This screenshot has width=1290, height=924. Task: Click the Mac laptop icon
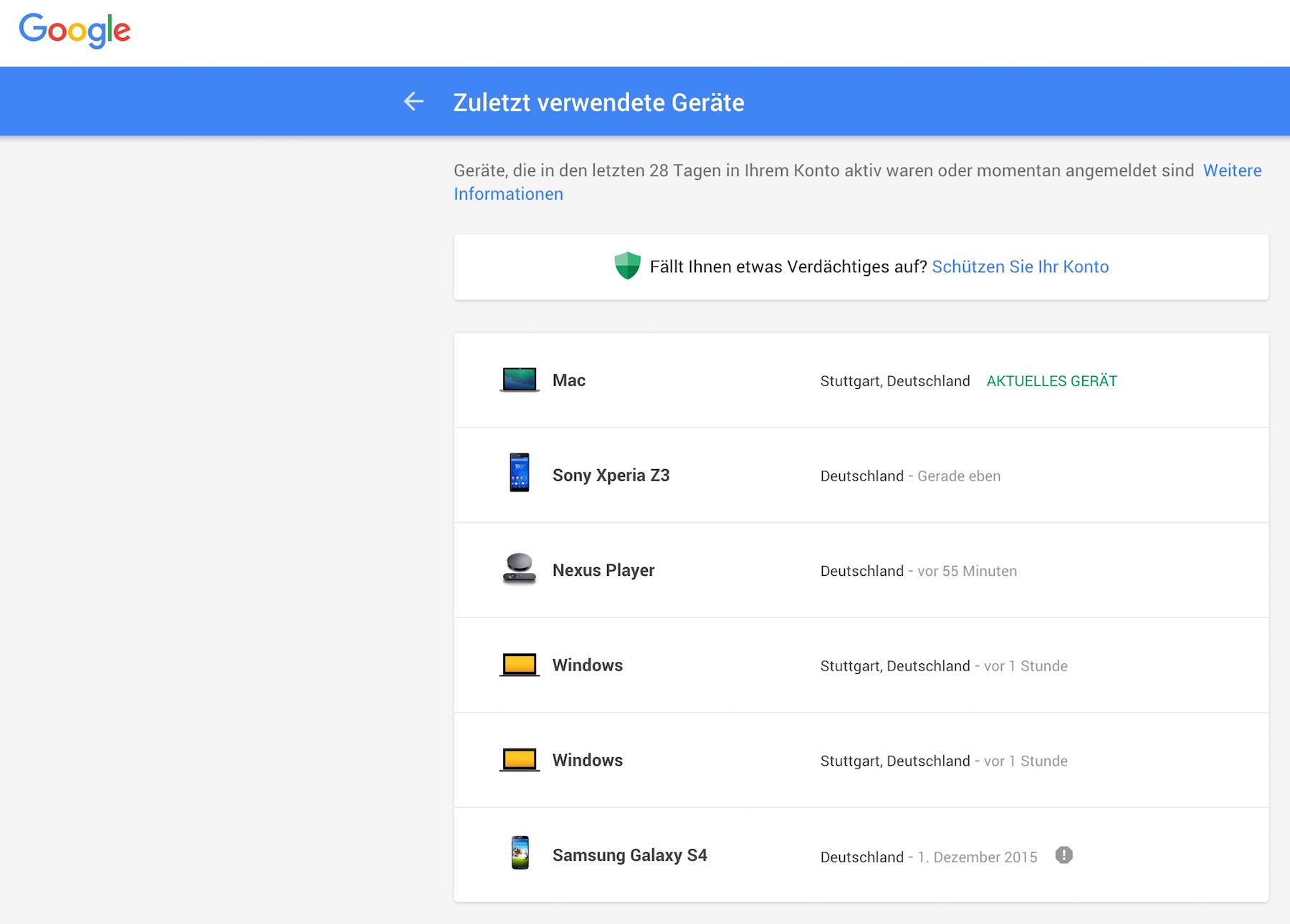(520, 380)
